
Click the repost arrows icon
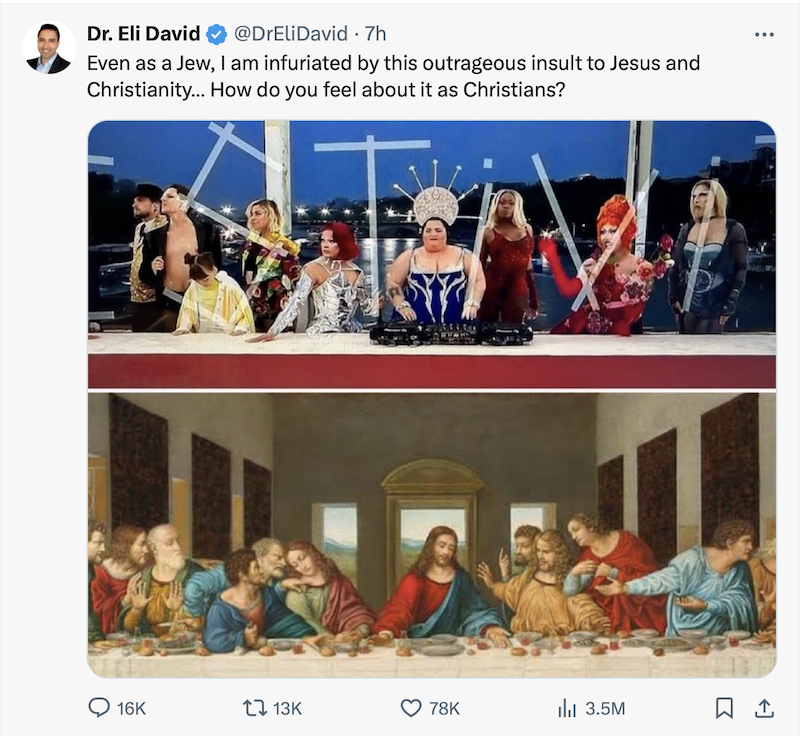(254, 708)
